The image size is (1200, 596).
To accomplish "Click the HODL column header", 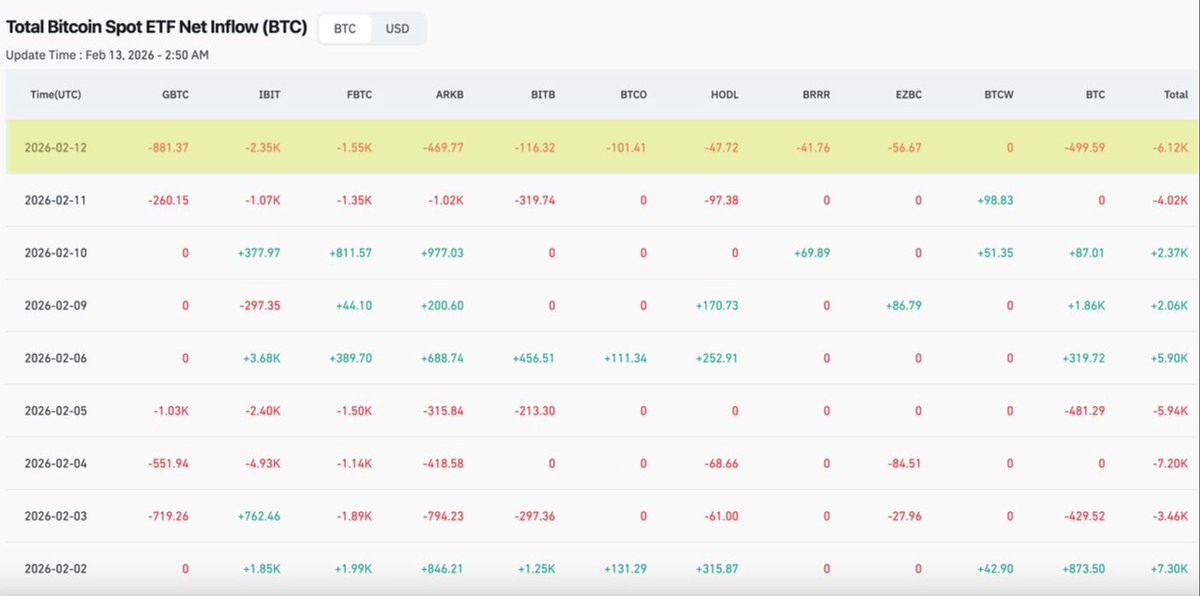I will click(724, 95).
